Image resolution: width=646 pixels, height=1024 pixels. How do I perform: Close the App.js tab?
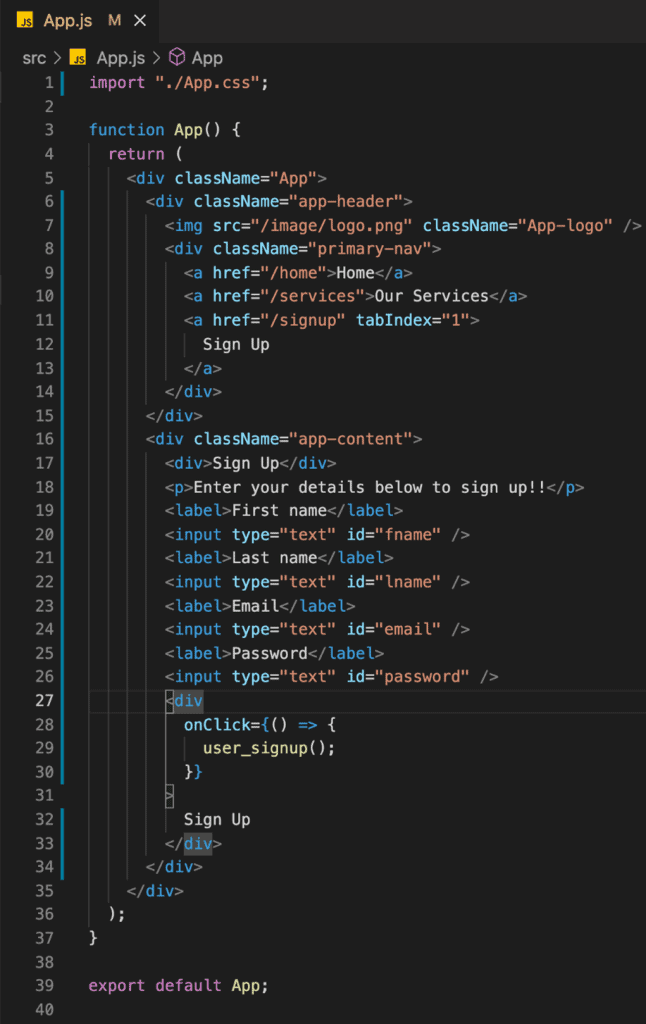[x=140, y=21]
